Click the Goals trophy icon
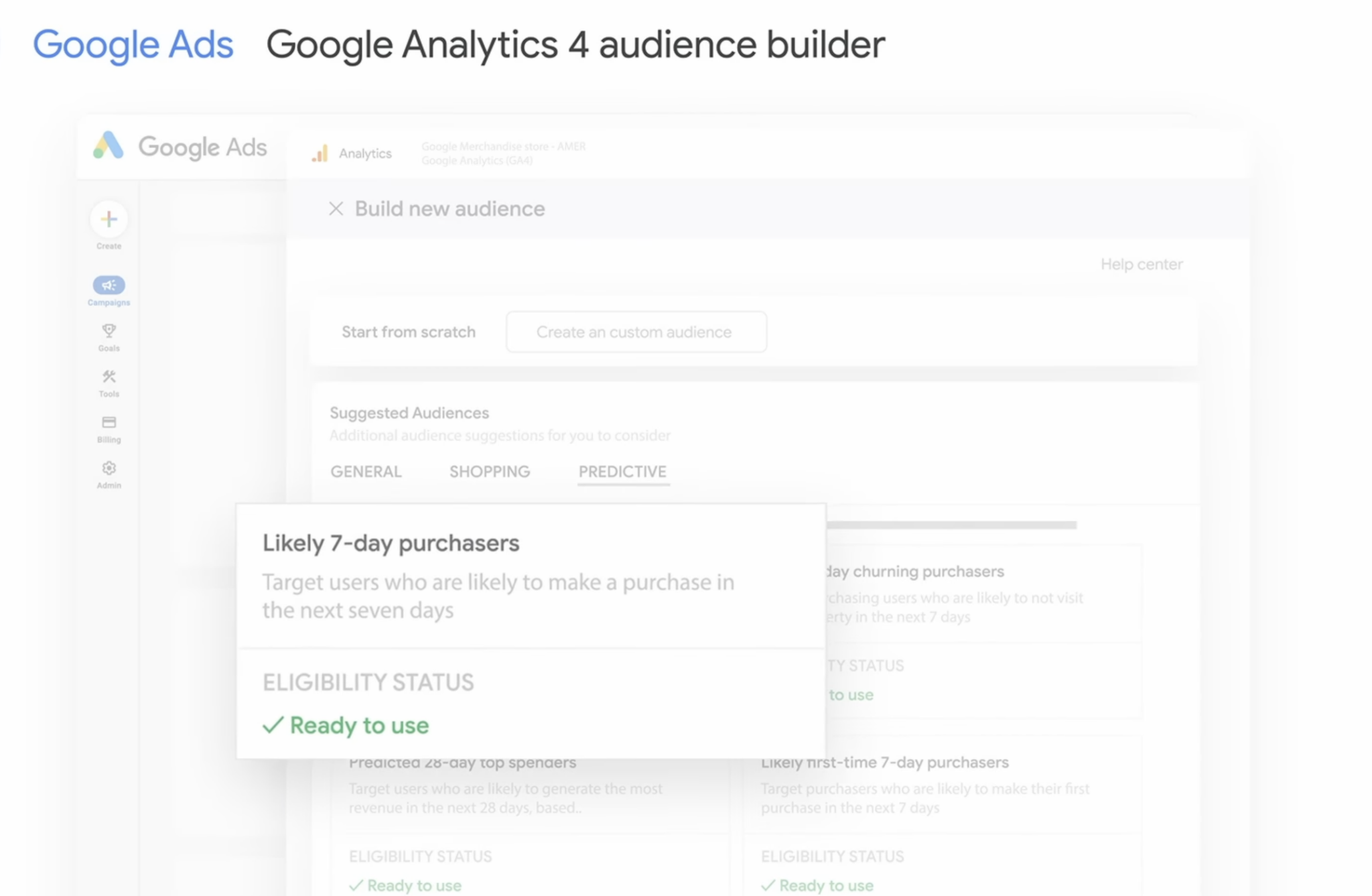Image resolution: width=1372 pixels, height=896 pixels. (x=108, y=331)
